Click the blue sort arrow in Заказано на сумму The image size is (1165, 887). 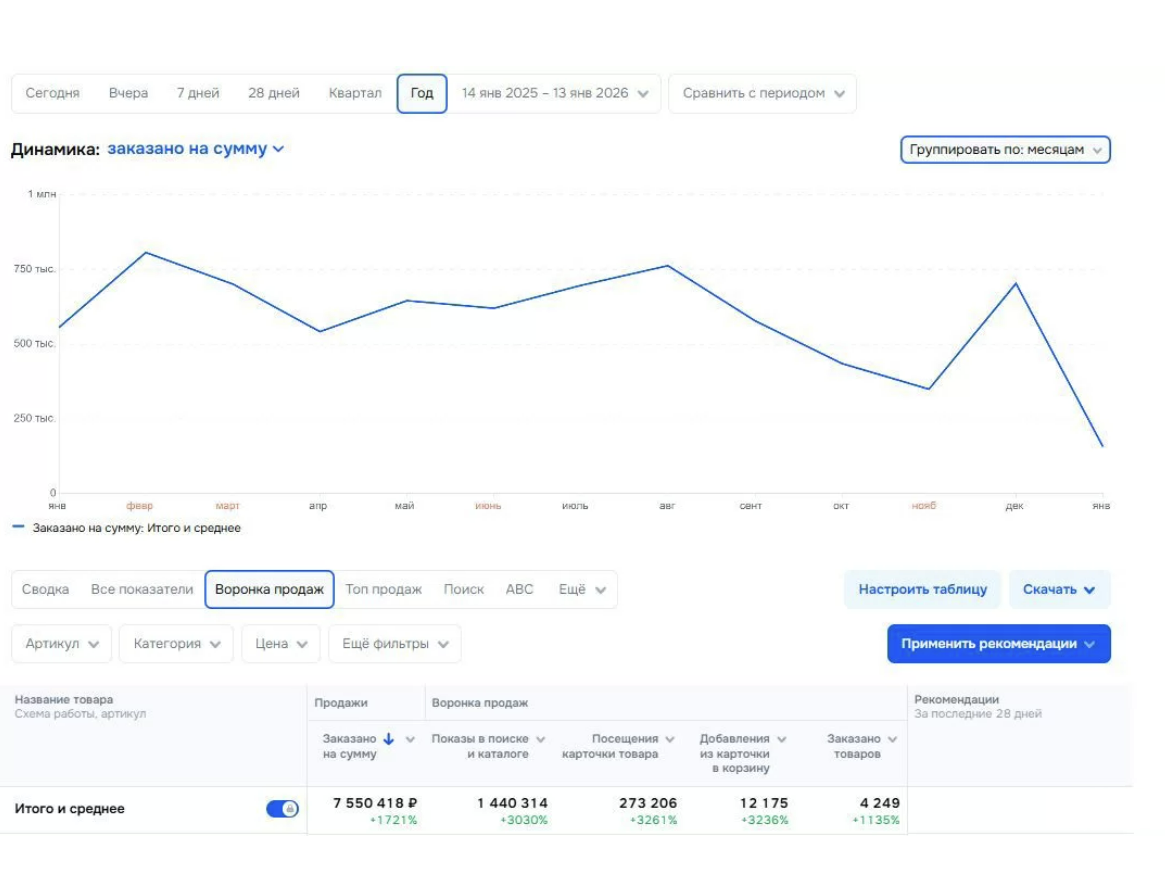pos(388,739)
